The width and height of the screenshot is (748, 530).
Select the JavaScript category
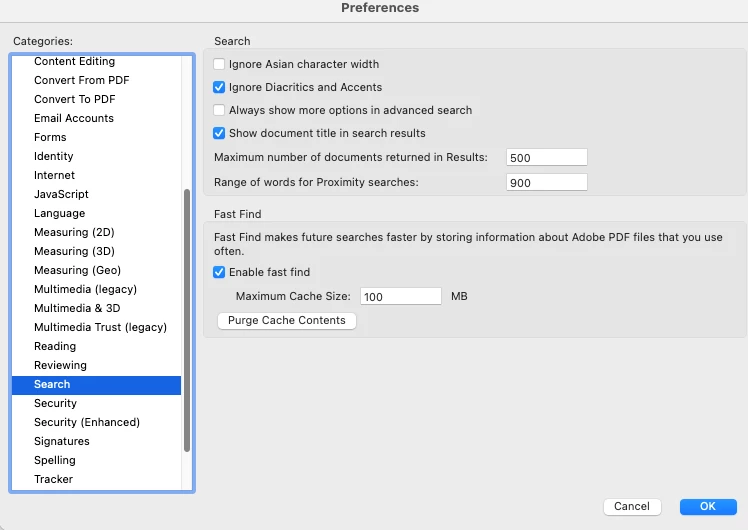tap(61, 195)
